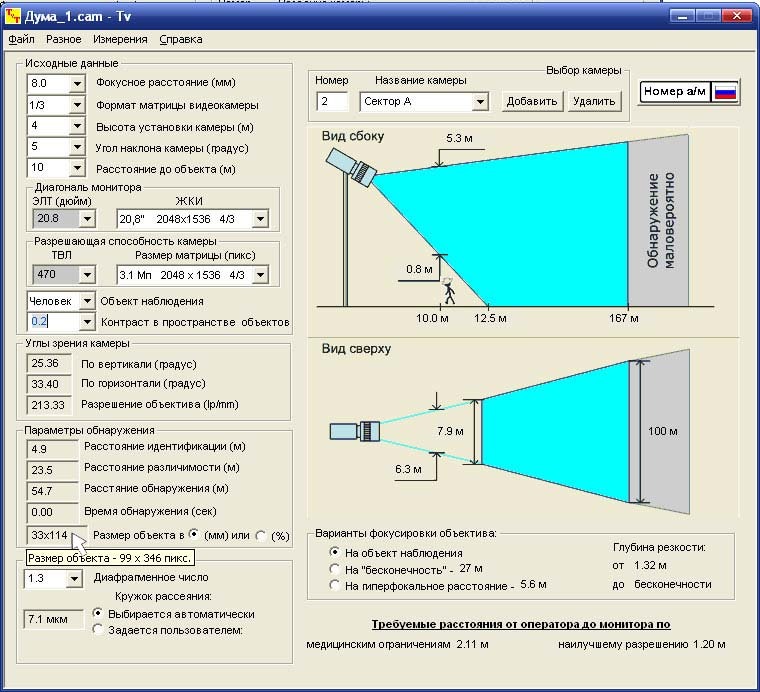
Task: Open the ТВЛ 470 resolution dropdown
Action: point(87,275)
